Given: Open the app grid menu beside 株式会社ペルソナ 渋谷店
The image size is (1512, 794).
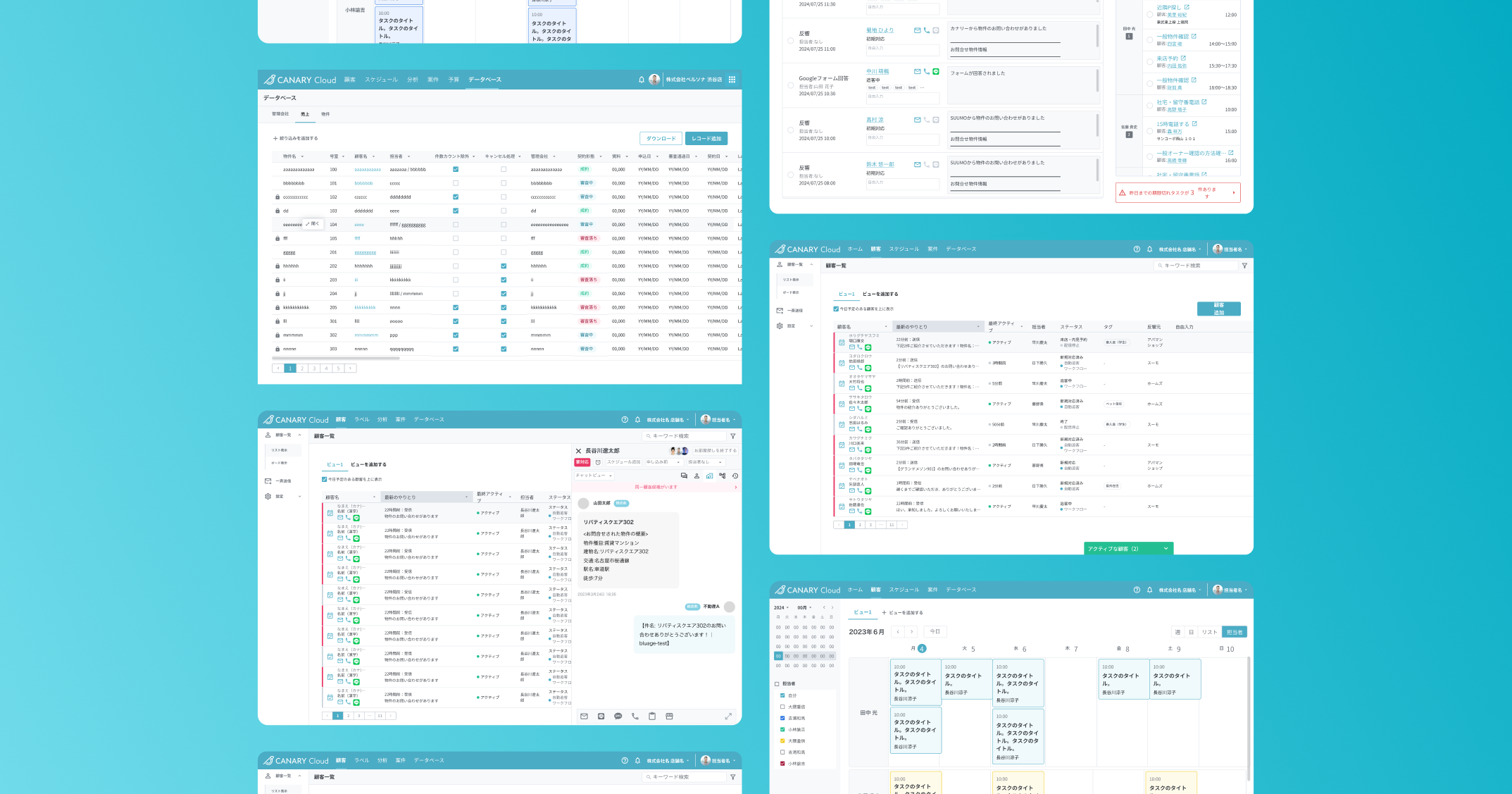Looking at the screenshot, I should tap(732, 80).
